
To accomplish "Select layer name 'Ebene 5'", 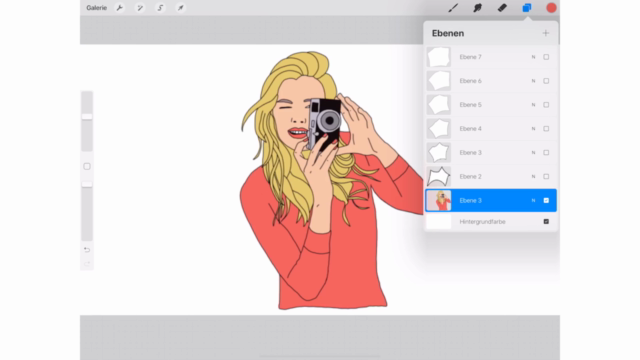I will 471,105.
